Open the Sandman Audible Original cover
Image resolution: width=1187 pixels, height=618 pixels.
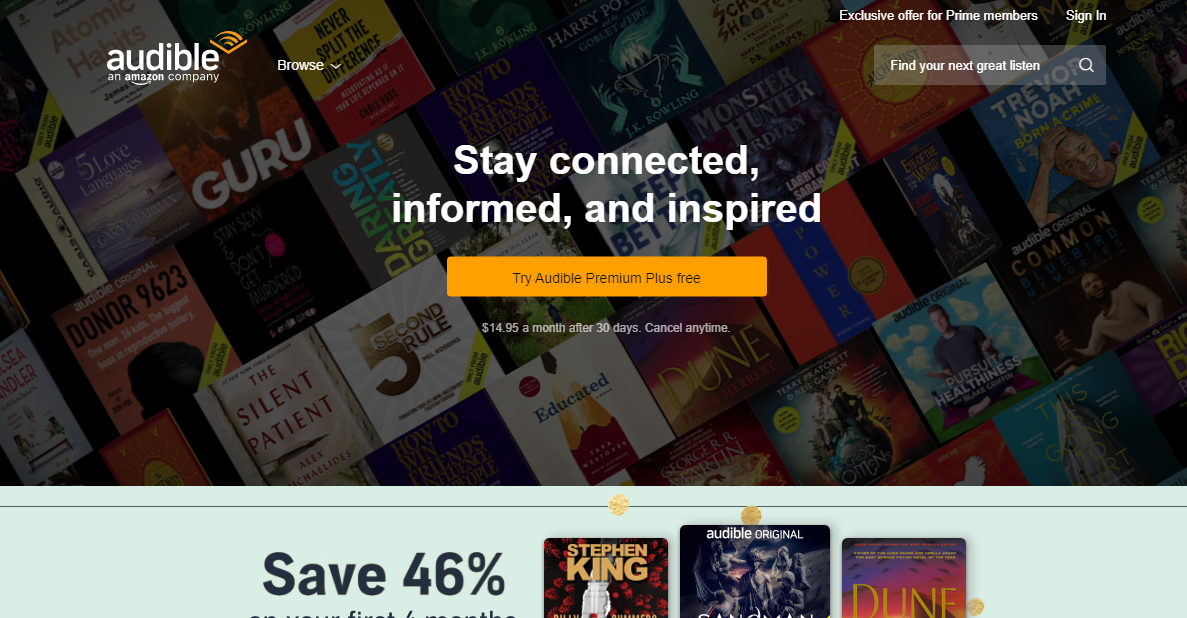tap(755, 571)
